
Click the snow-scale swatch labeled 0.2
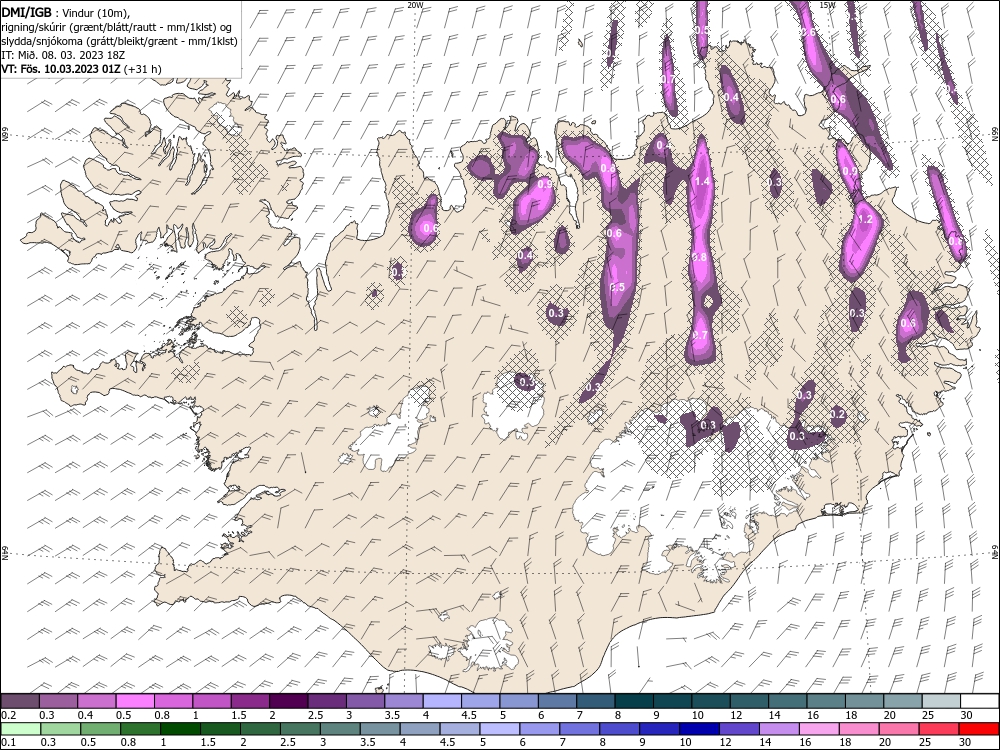20,702
